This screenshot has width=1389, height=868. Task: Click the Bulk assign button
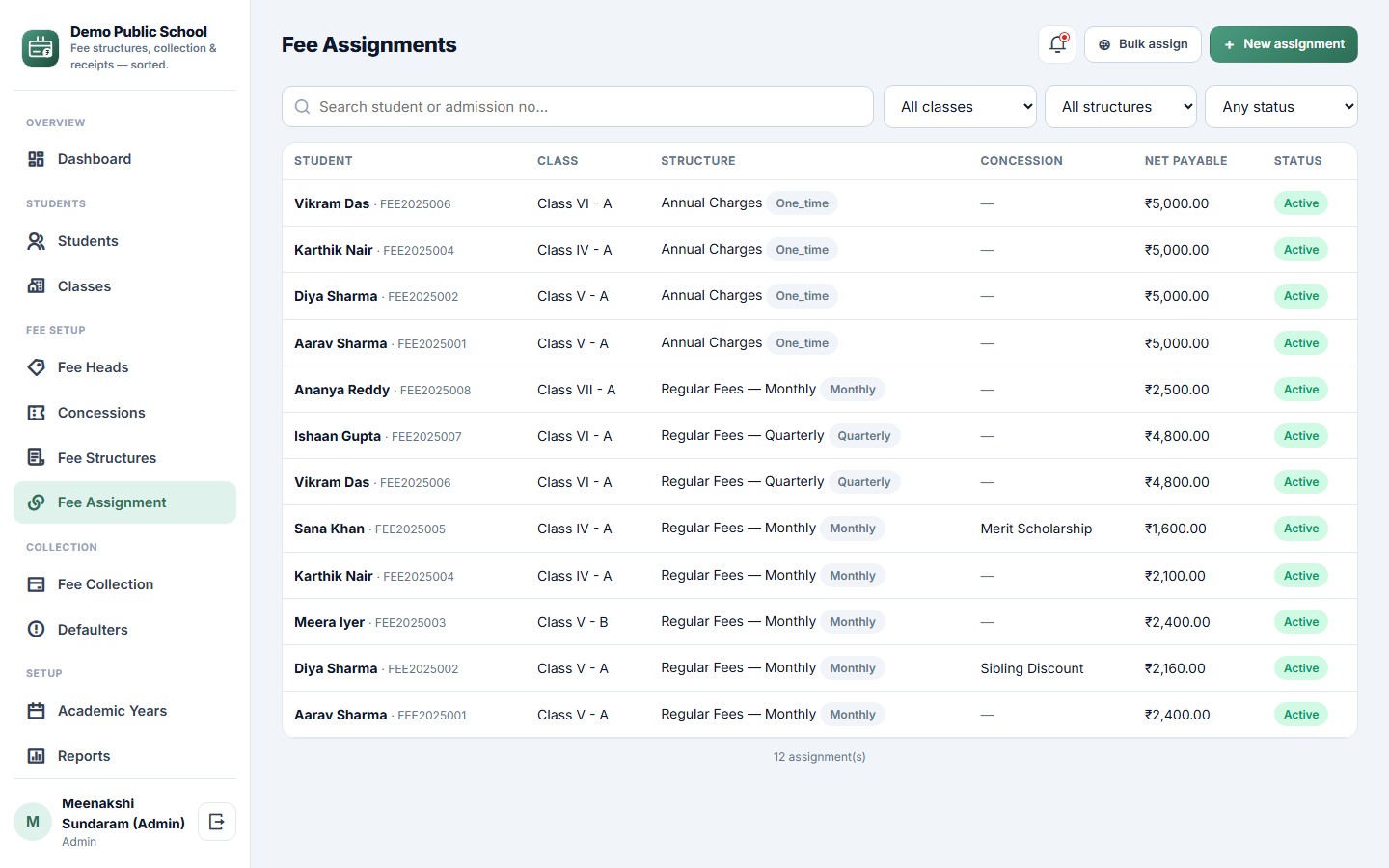tap(1143, 44)
